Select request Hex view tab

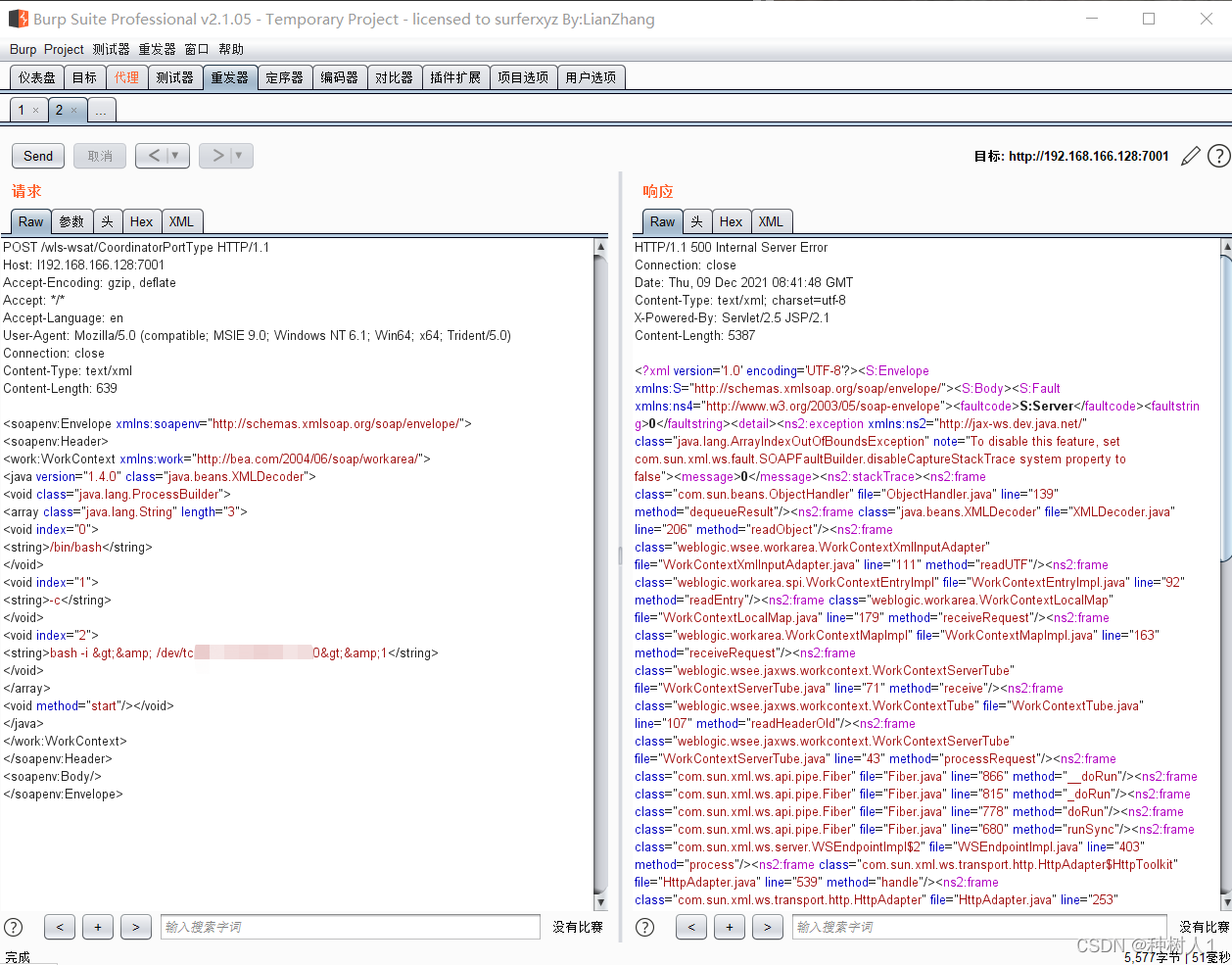pos(142,221)
